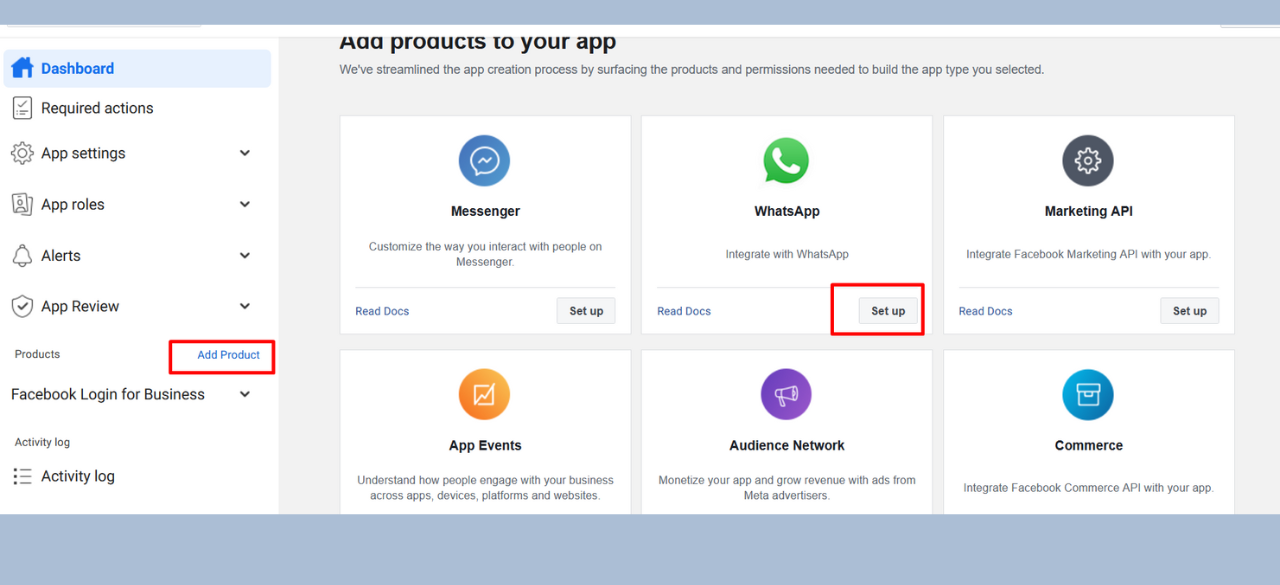Expand Facebook Login for Business chevron

pos(245,394)
